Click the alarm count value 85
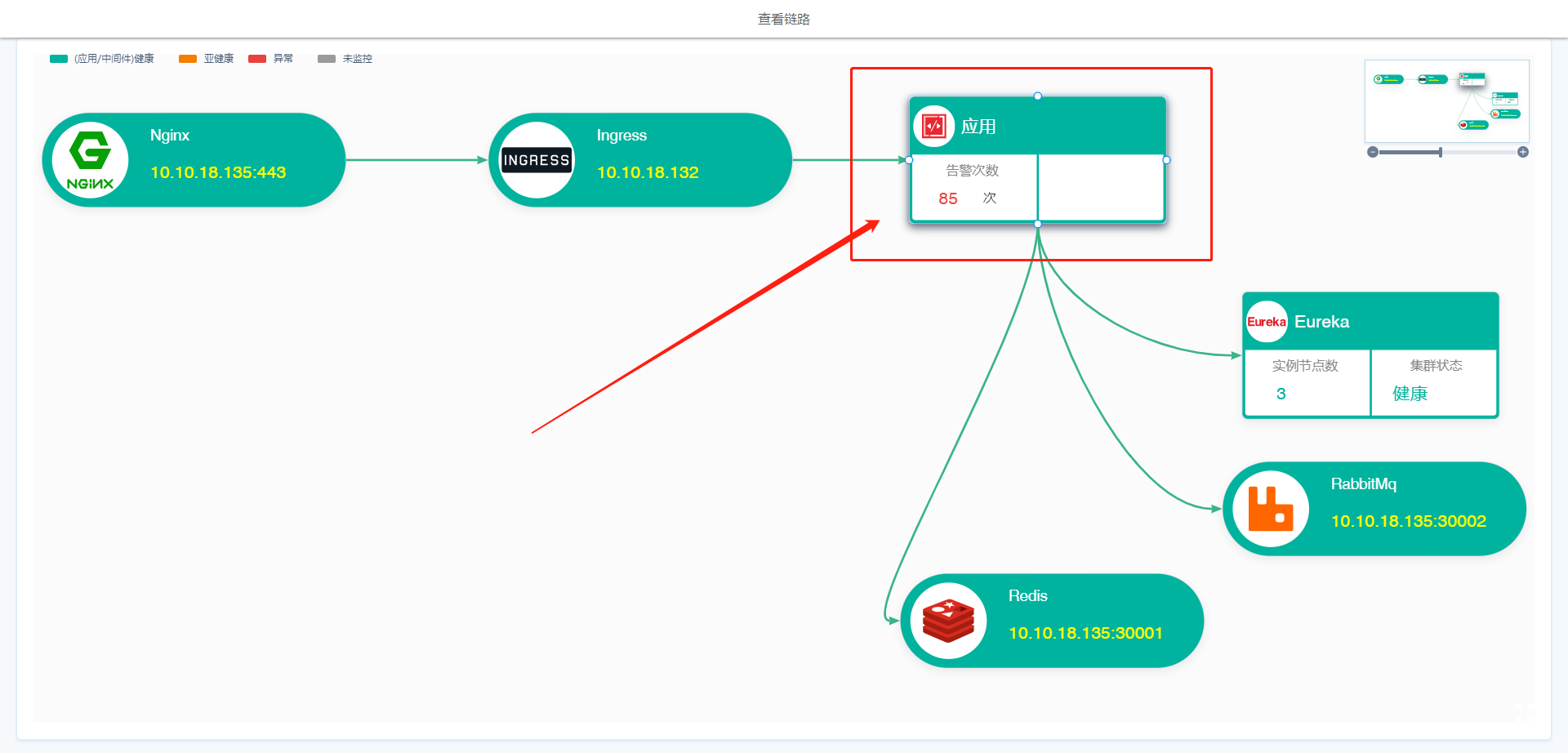The image size is (1568, 753). tap(948, 198)
